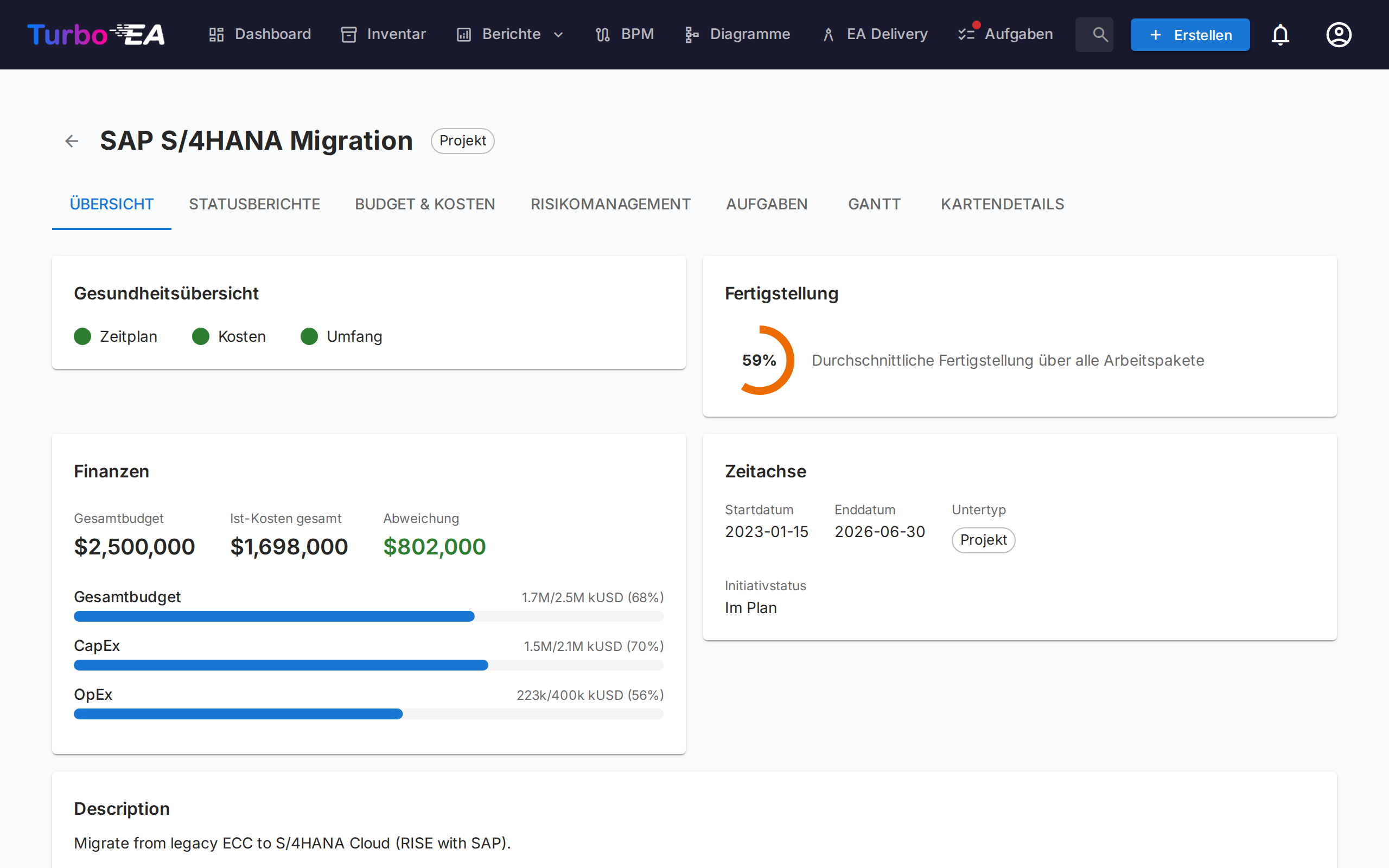Click the back arrow beside project title
This screenshot has height=868, width=1389.
(x=71, y=141)
